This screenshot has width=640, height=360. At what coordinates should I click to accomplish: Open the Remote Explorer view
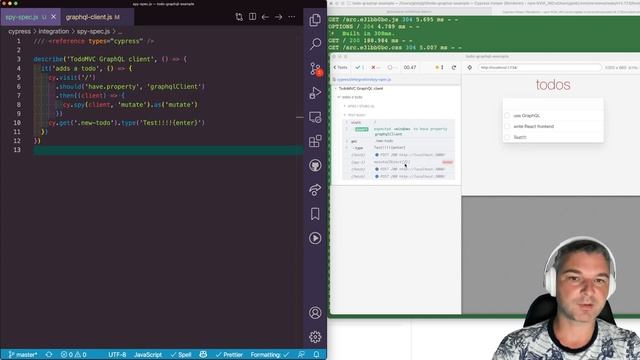pyautogui.click(x=315, y=118)
